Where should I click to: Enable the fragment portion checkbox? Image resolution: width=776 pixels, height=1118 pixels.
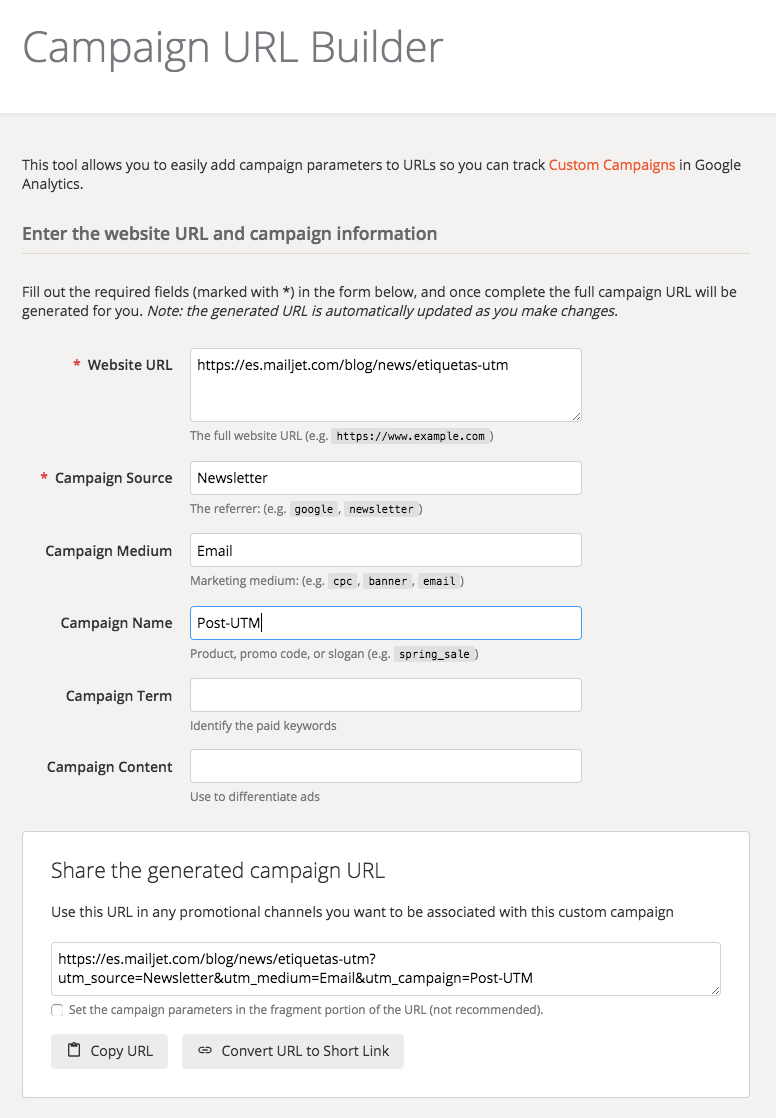point(57,1010)
